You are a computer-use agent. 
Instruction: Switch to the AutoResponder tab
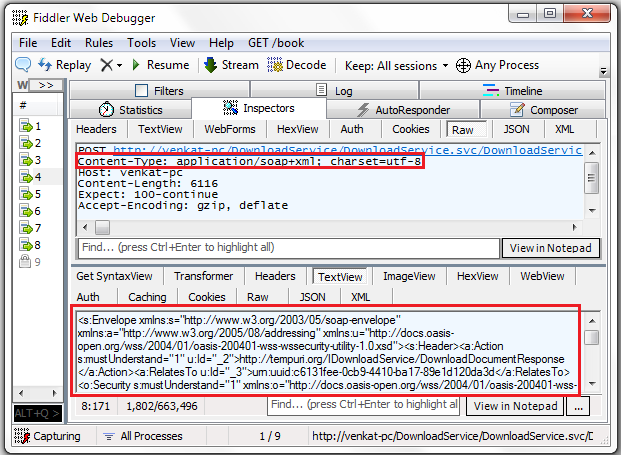(x=403, y=110)
